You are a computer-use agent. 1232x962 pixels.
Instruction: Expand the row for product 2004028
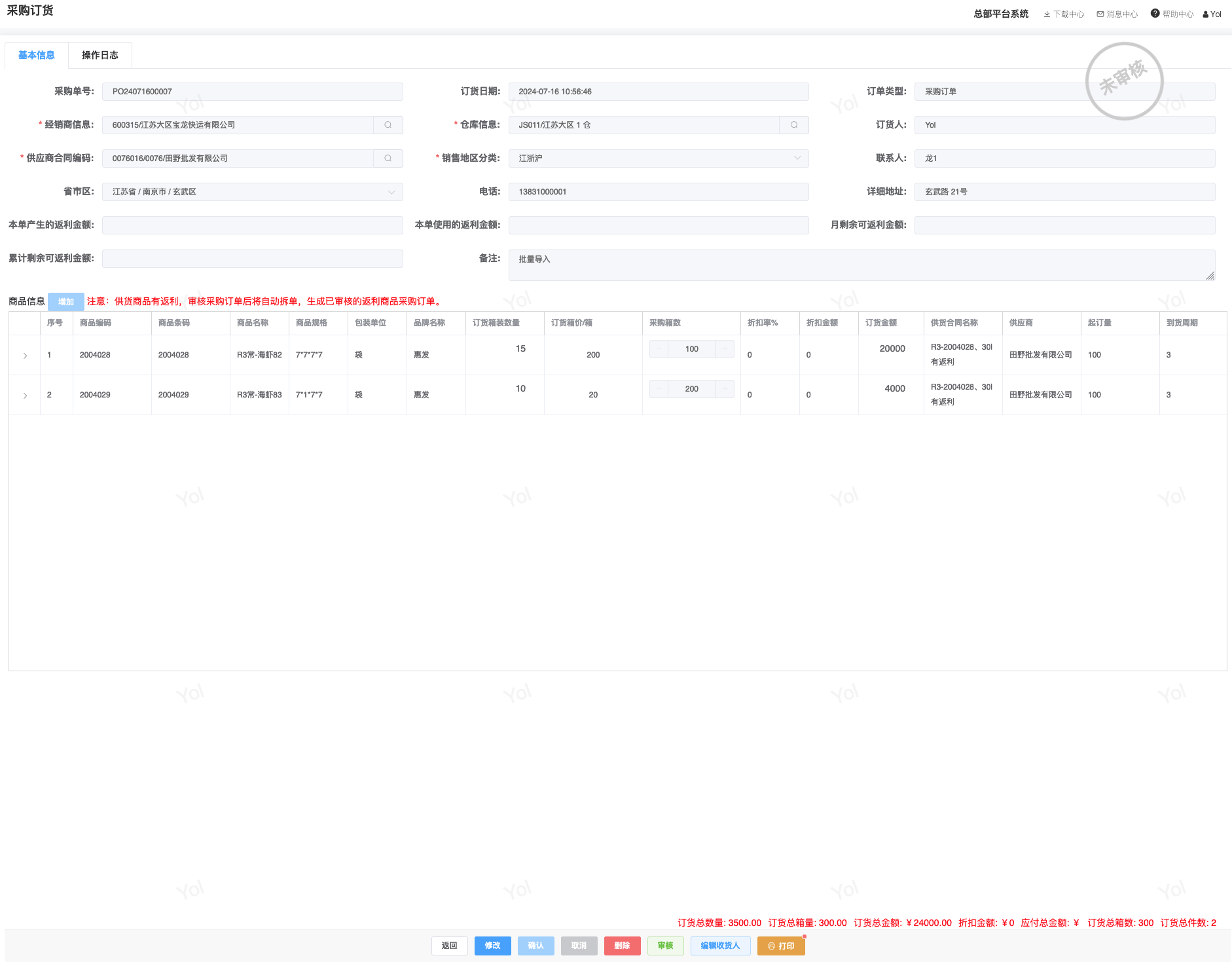click(x=25, y=356)
